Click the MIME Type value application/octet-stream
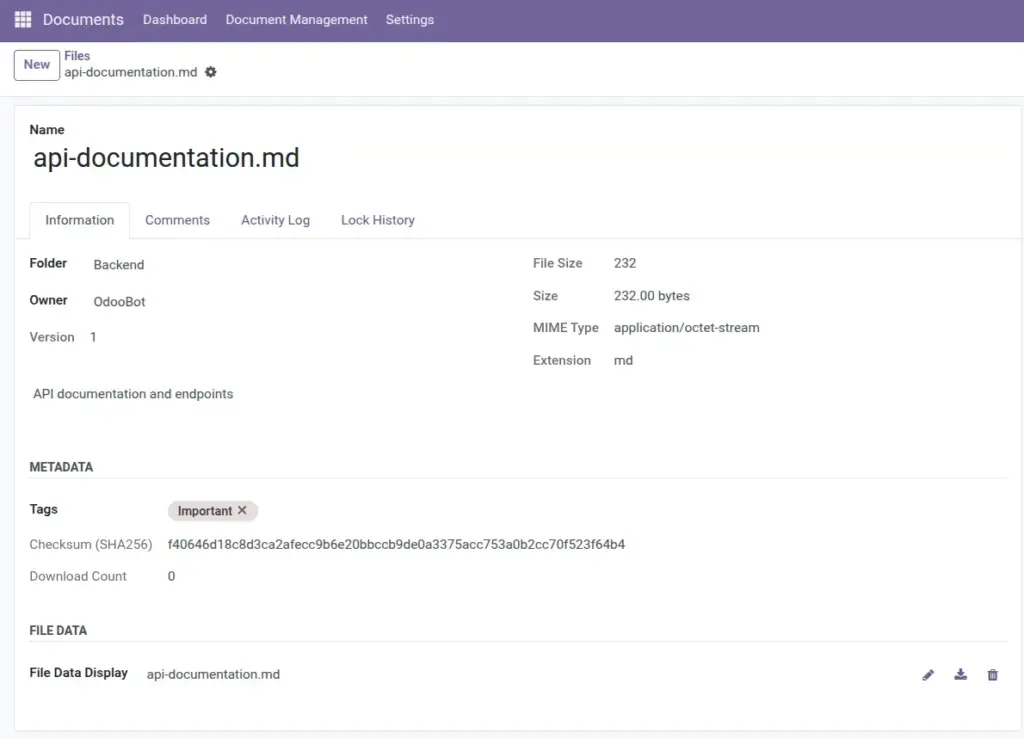Image resolution: width=1024 pixels, height=739 pixels. 686,328
